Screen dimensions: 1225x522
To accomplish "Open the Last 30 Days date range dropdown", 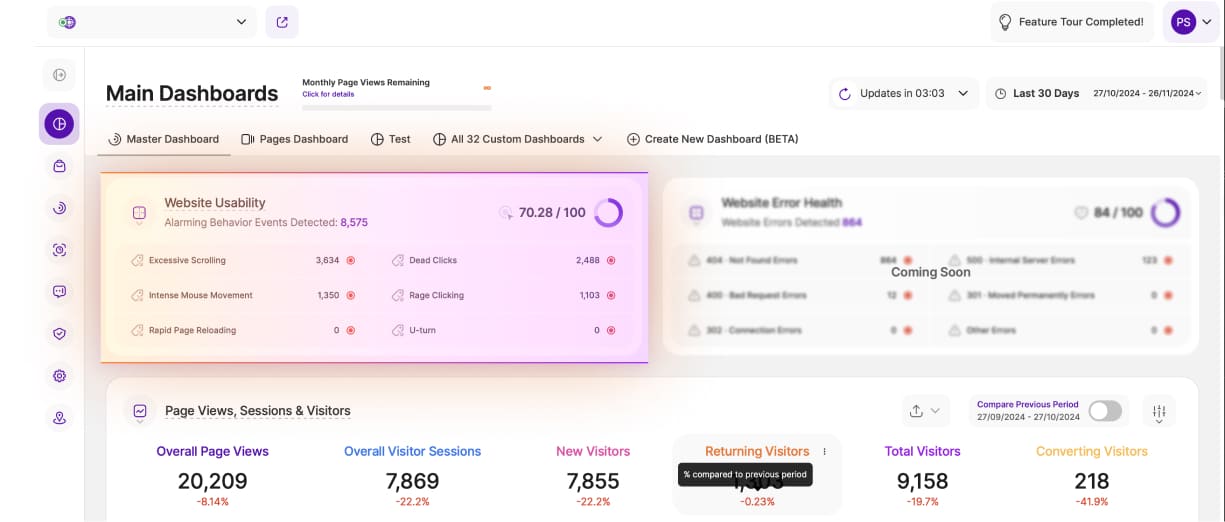I will 1096,93.
